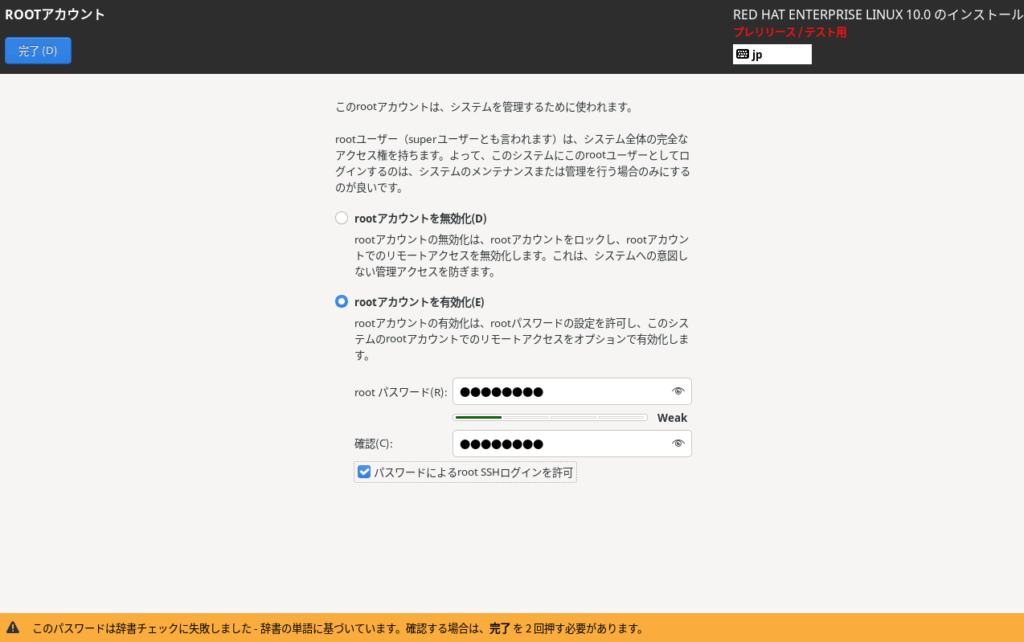The height and width of the screenshot is (642, 1024).
Task: Reveal confirmation password with eye icon
Action: click(x=678, y=443)
